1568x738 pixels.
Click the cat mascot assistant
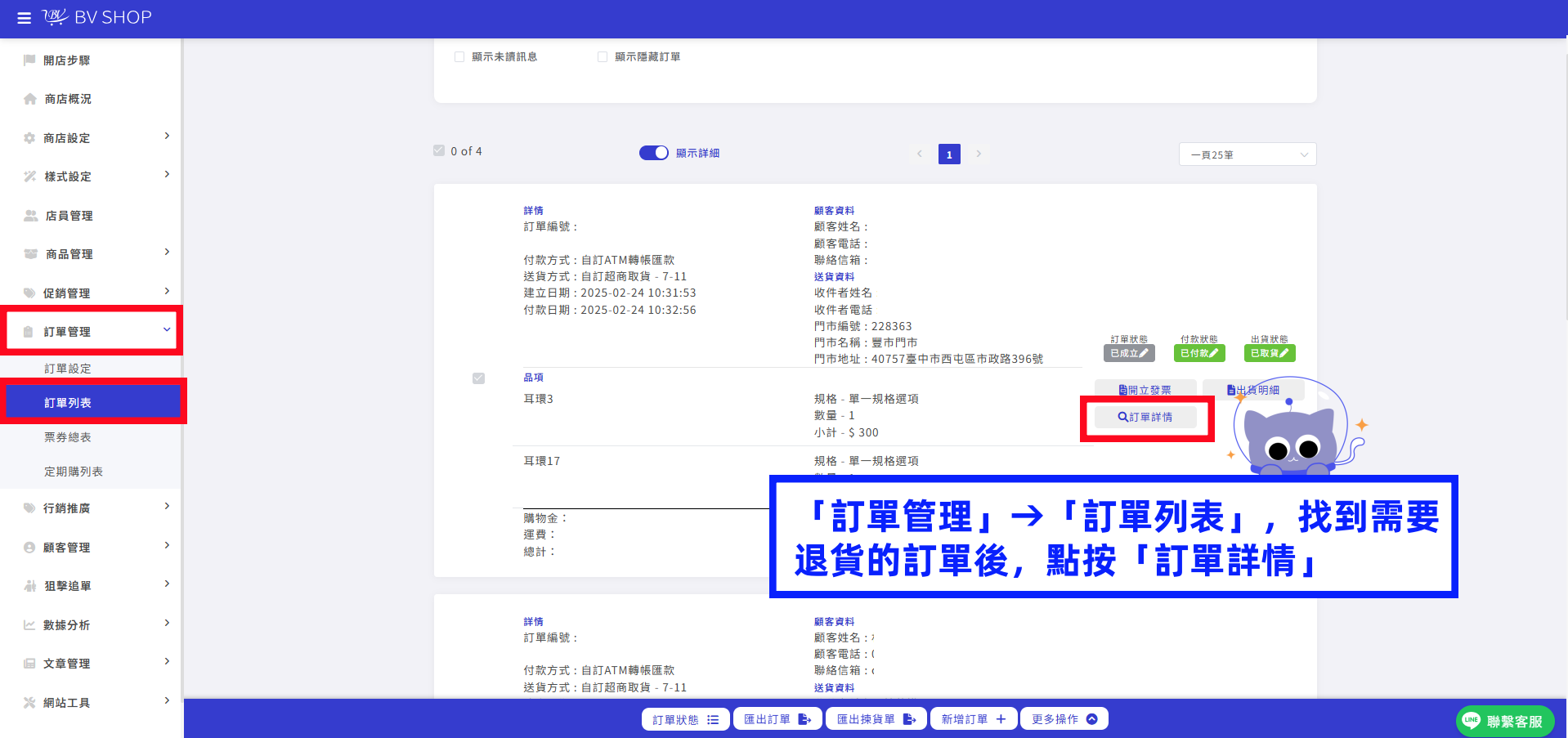click(x=1292, y=427)
